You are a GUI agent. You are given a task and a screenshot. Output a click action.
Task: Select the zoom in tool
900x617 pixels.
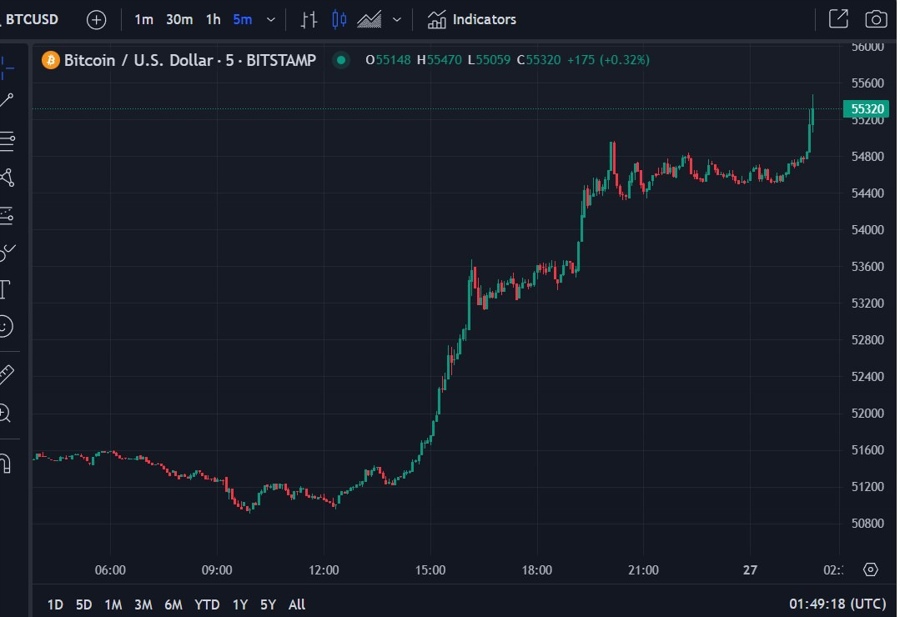tap(5, 413)
